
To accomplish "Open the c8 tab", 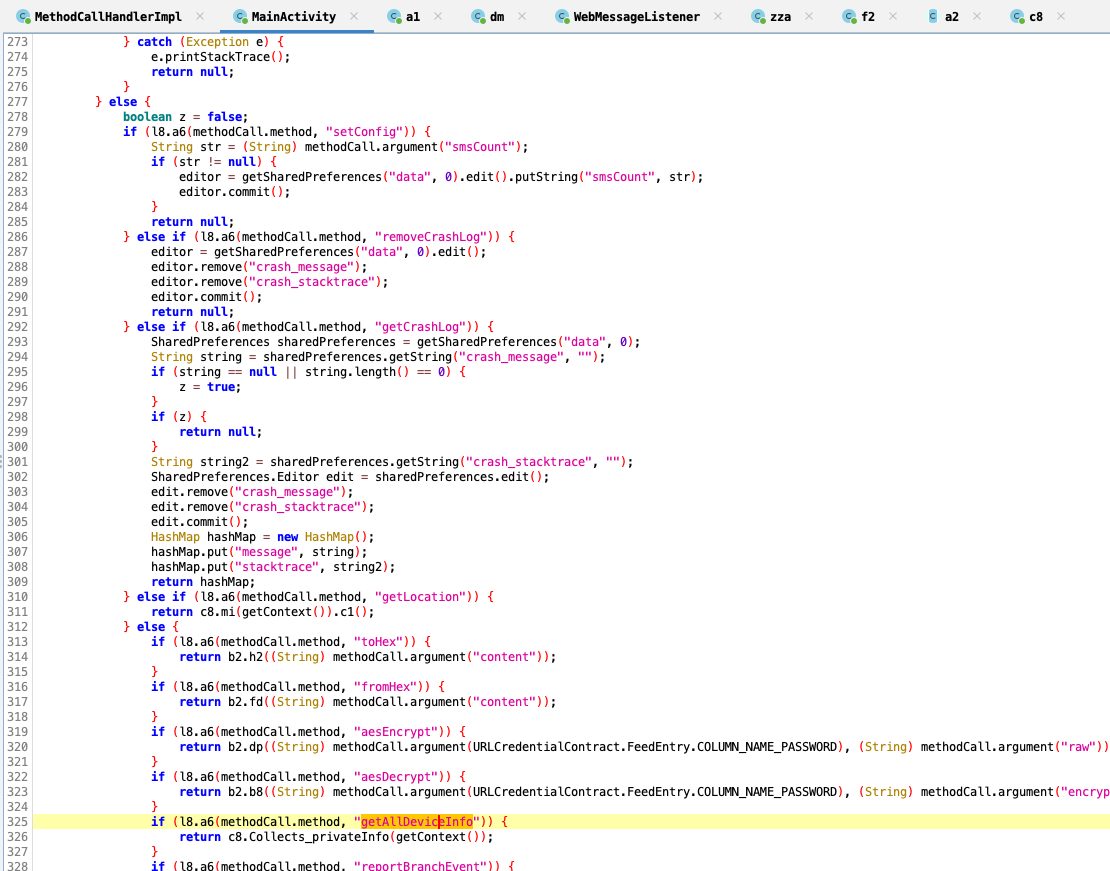I will [1036, 16].
